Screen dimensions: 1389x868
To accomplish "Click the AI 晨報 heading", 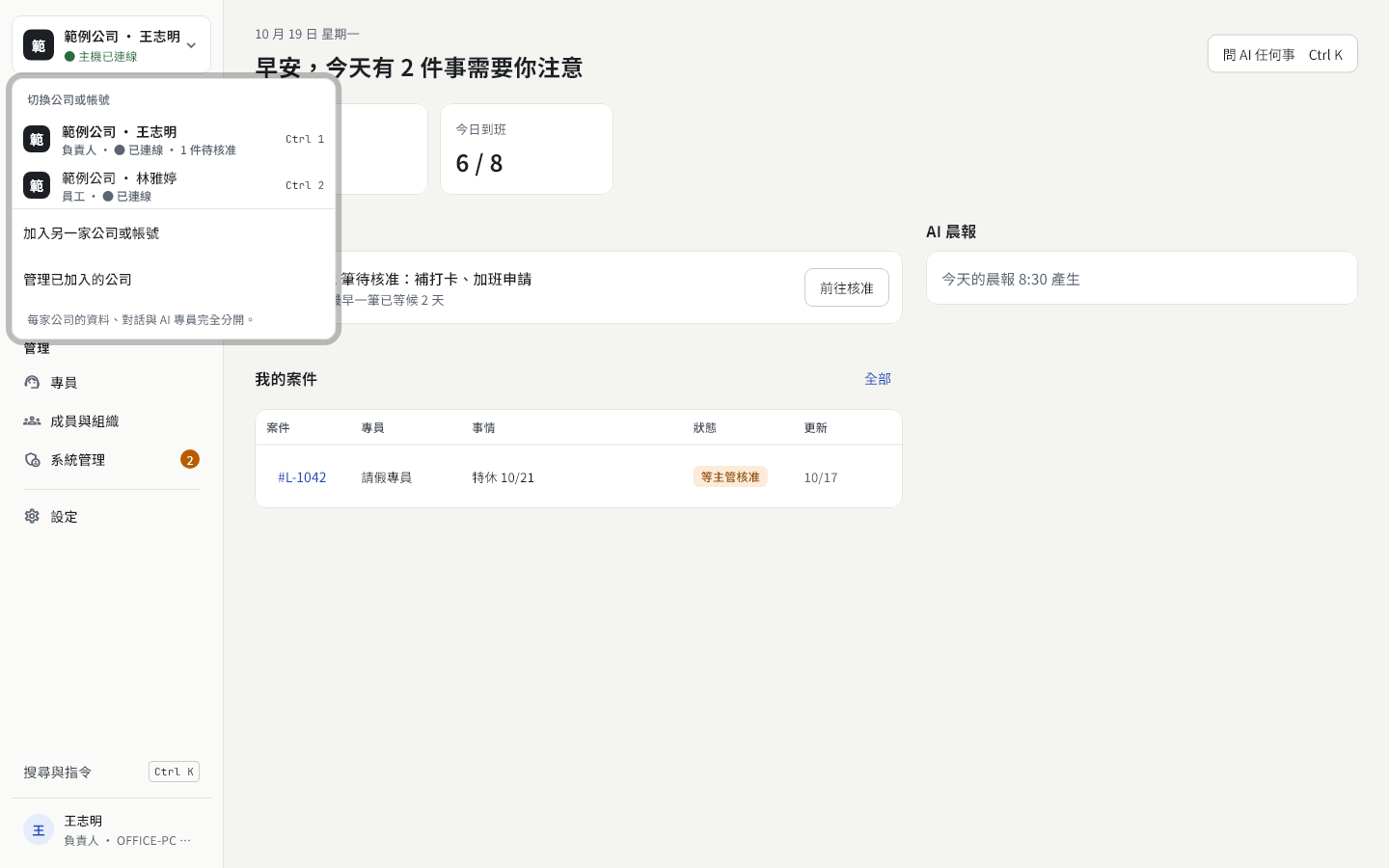I will click(x=951, y=231).
